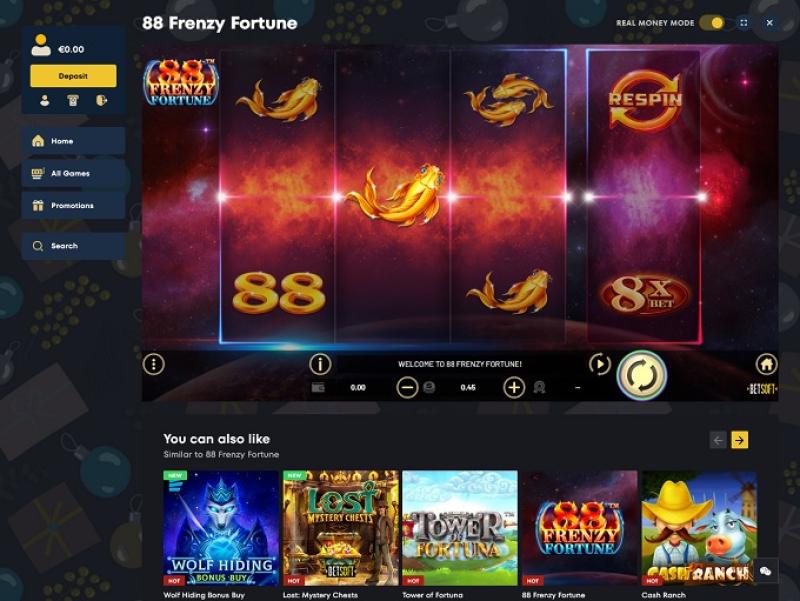Open the logout icon in the account panel
This screenshot has width=800, height=601.
pyautogui.click(x=102, y=101)
